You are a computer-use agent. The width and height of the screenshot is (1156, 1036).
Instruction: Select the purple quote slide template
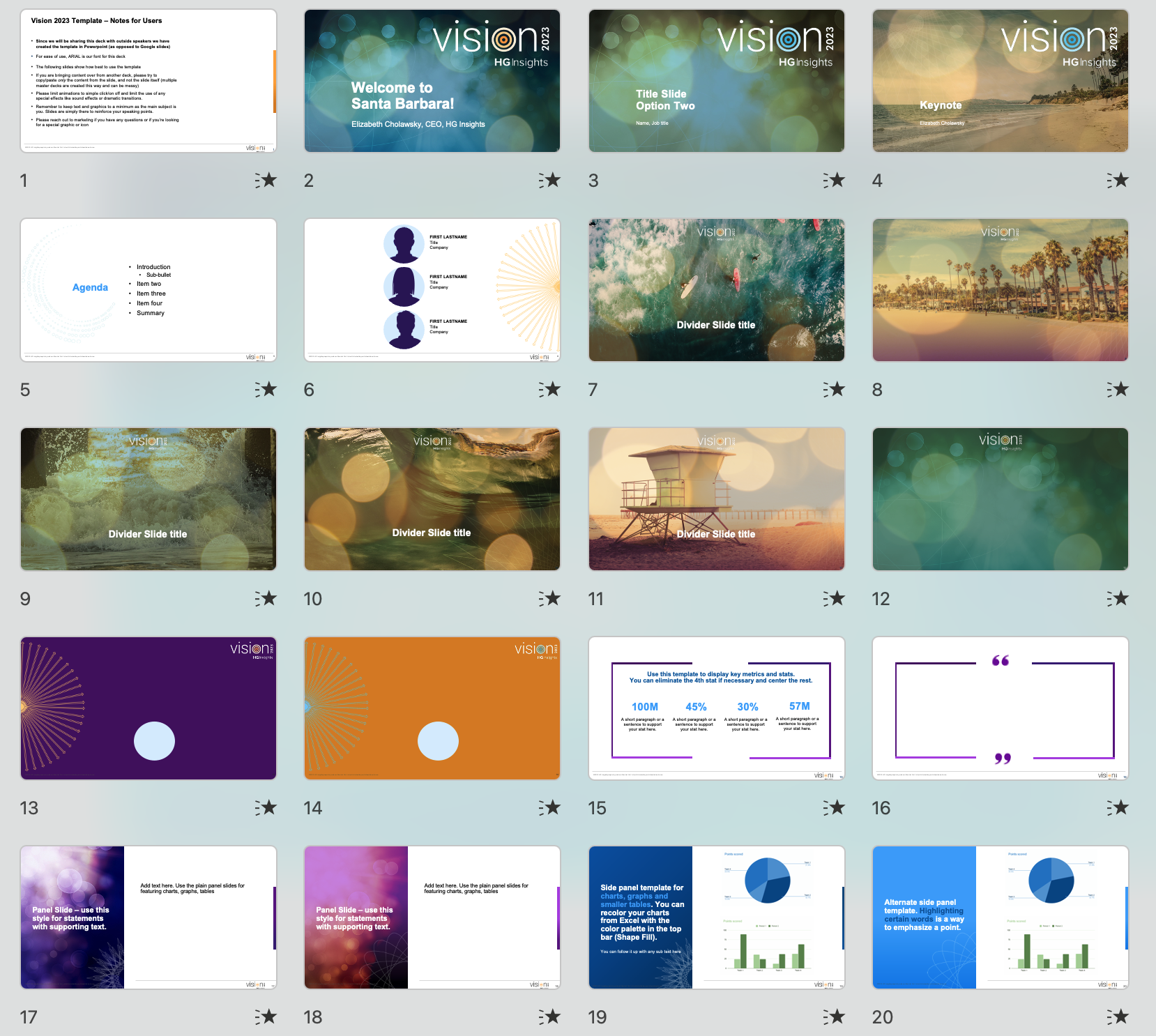[1000, 708]
